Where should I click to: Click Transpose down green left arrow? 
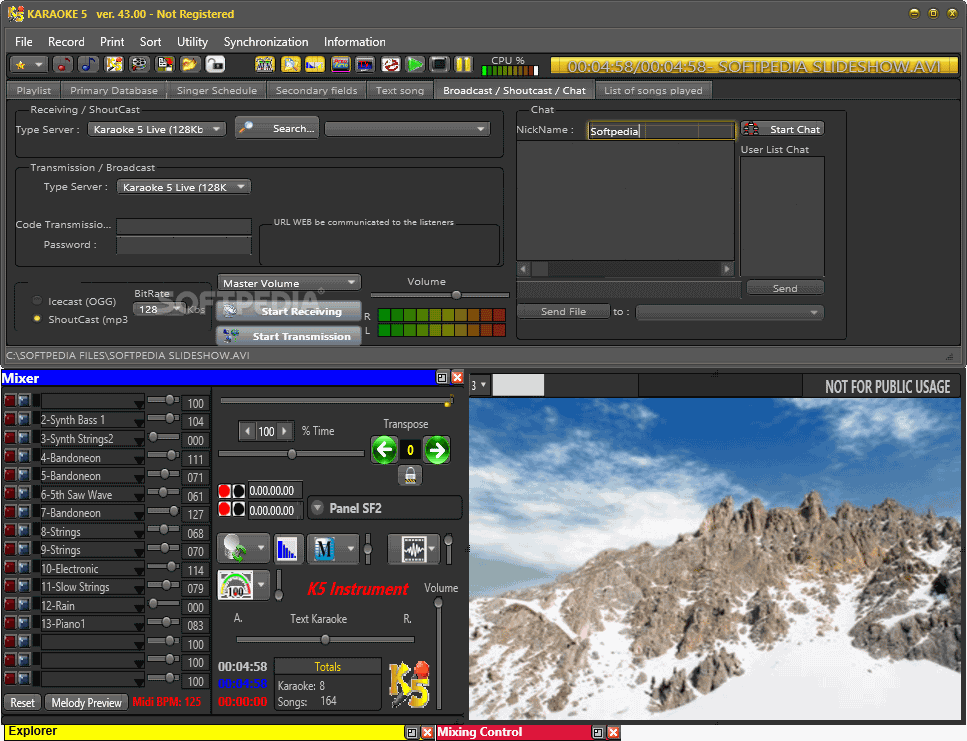(x=384, y=450)
